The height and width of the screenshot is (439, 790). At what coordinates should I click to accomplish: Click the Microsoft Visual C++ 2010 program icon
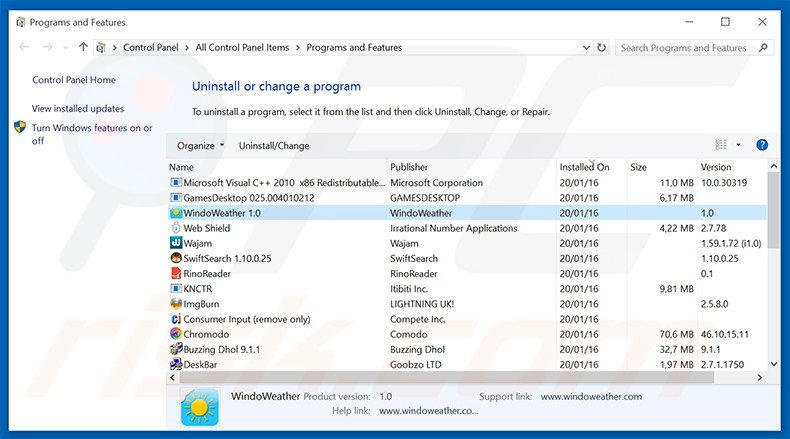click(x=175, y=182)
